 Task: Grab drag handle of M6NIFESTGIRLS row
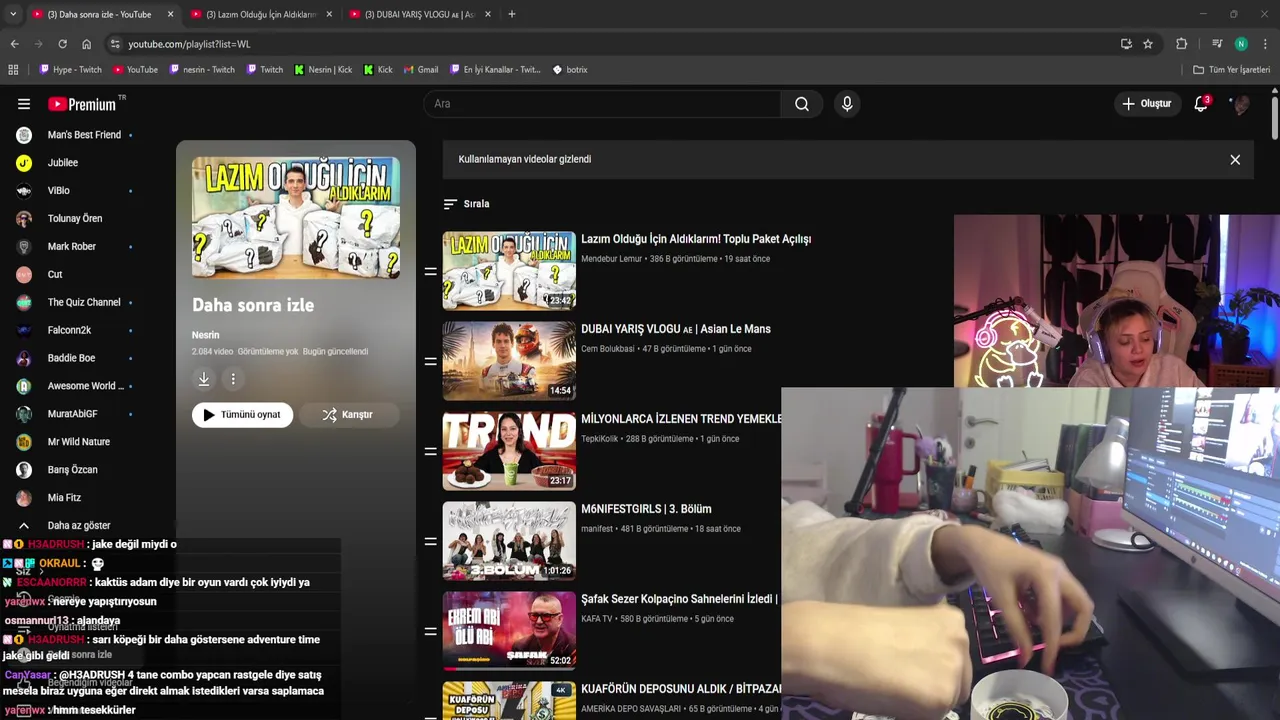(430, 541)
